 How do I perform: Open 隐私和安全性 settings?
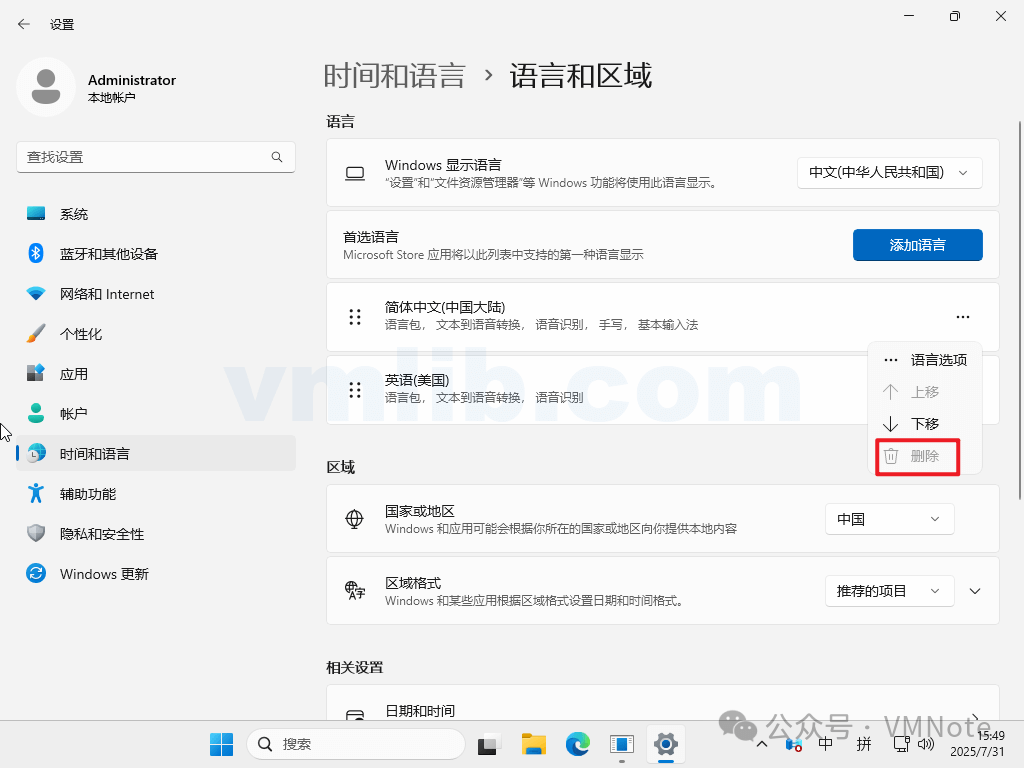(x=101, y=534)
